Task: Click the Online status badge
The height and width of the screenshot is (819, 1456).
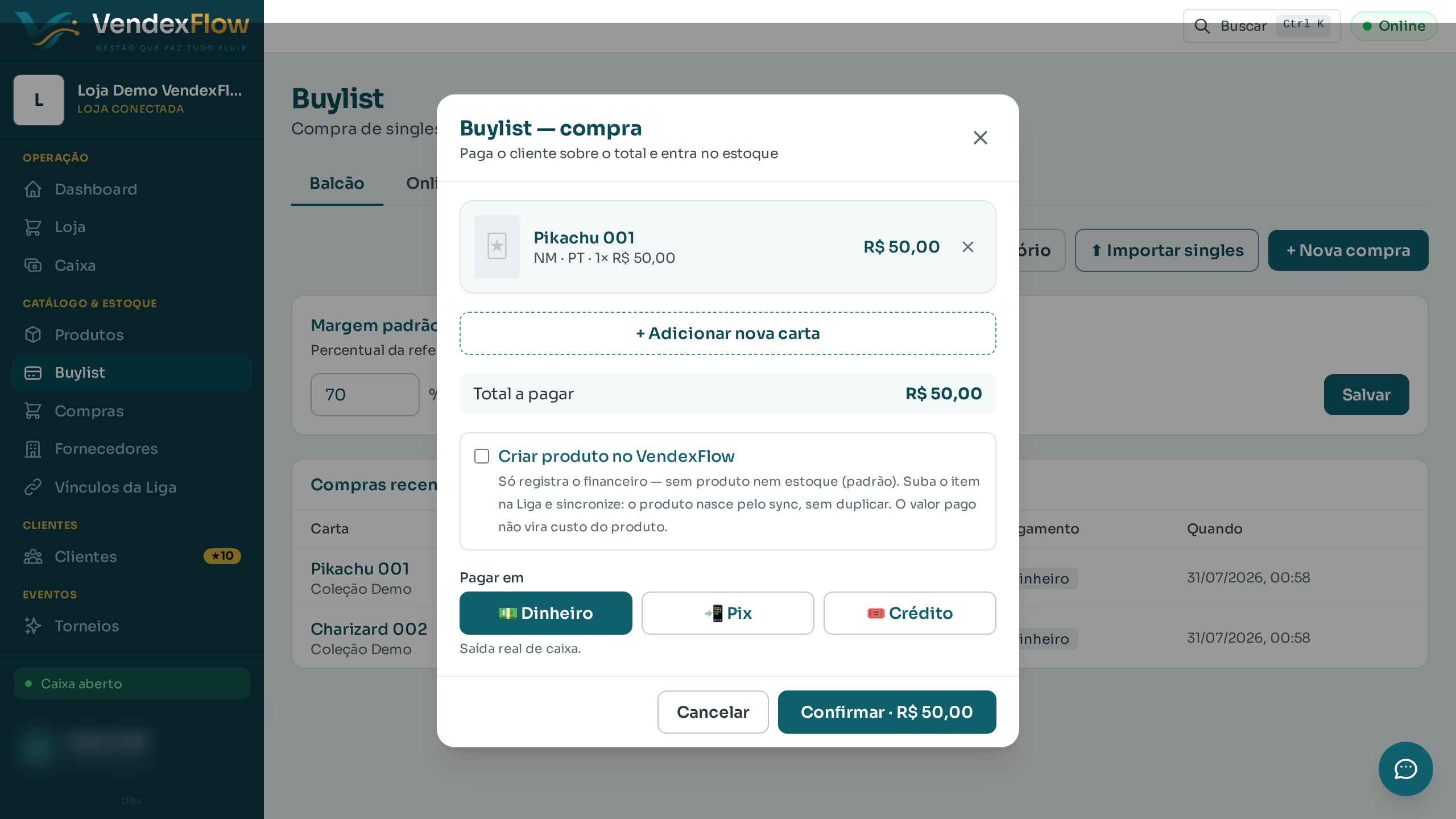Action: pyautogui.click(x=1393, y=26)
